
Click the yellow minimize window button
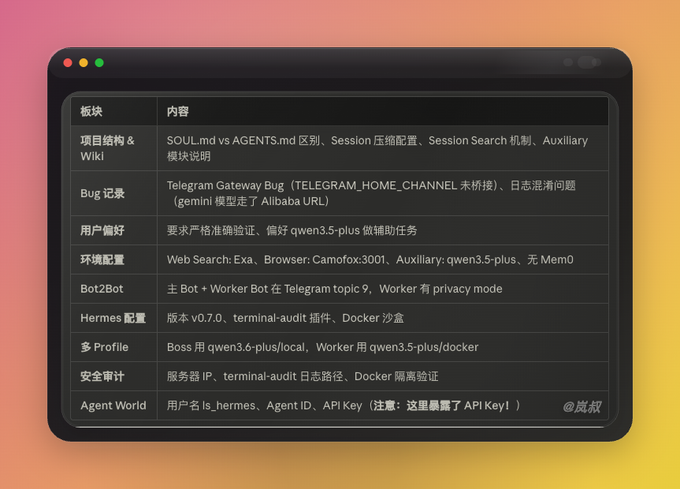pyautogui.click(x=83, y=63)
